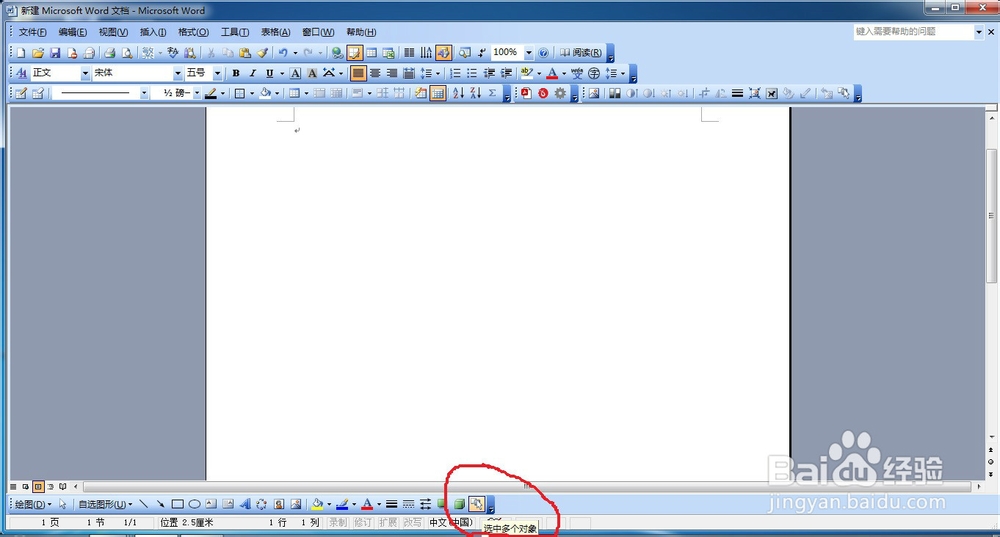Click the Columns icon
Viewport: 1000px width, 537px height.
pyautogui.click(x=409, y=53)
